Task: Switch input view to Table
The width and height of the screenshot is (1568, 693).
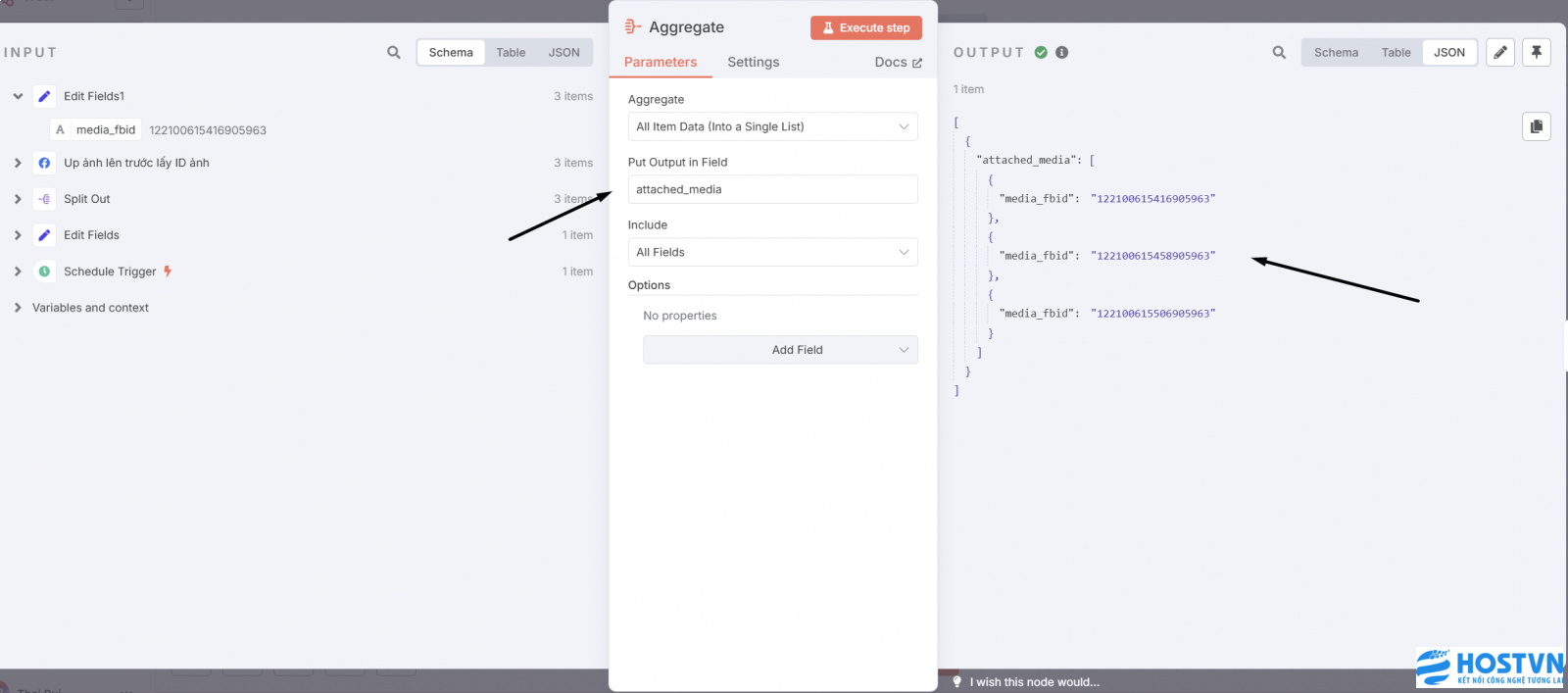Action: (x=511, y=53)
